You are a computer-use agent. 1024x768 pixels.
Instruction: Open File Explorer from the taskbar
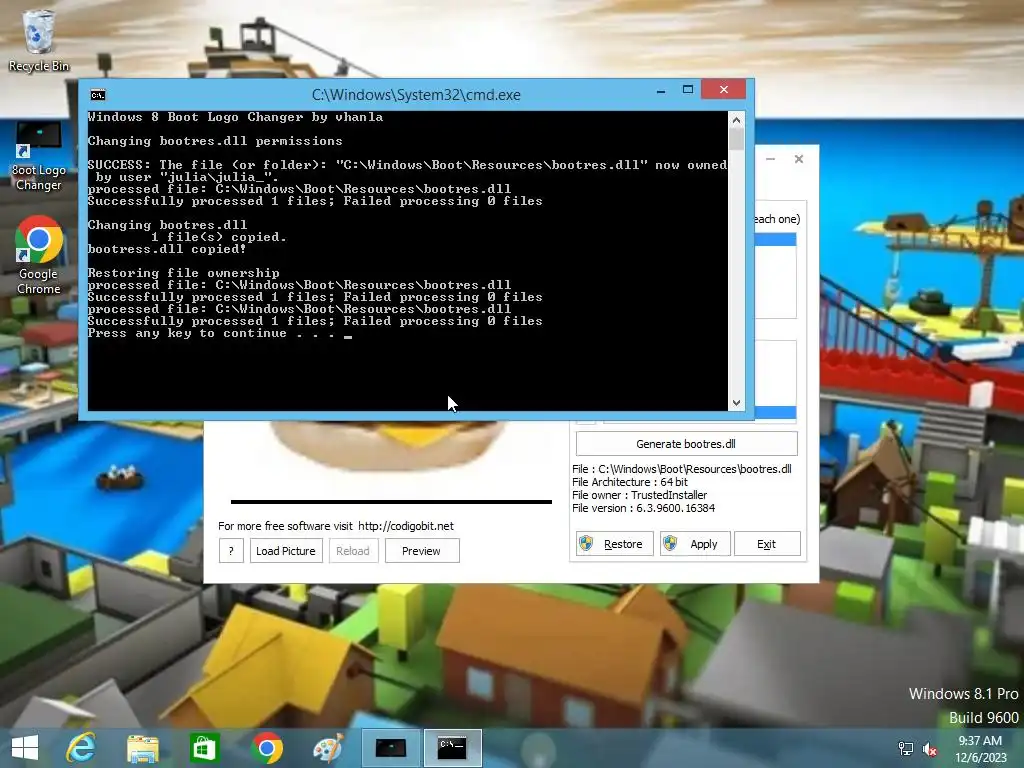click(x=142, y=748)
